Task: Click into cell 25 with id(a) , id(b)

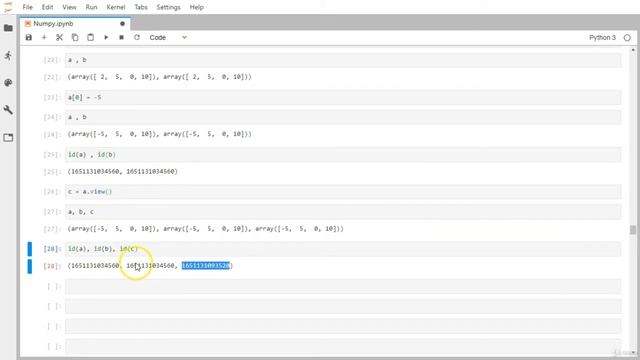Action: 343,155
